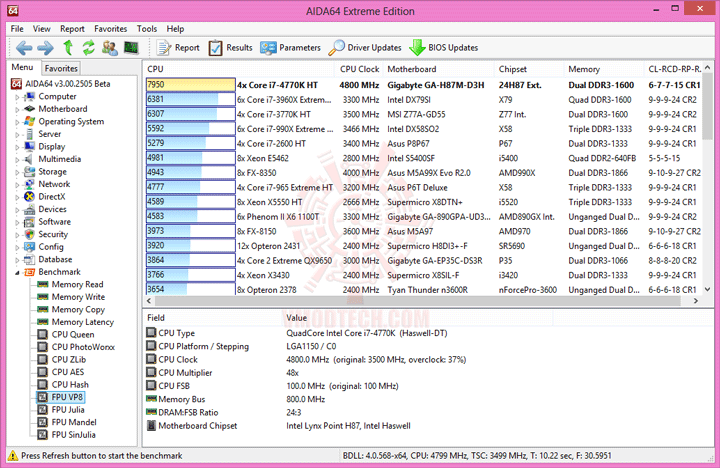Select the FPU Julia benchmark

tap(68, 410)
